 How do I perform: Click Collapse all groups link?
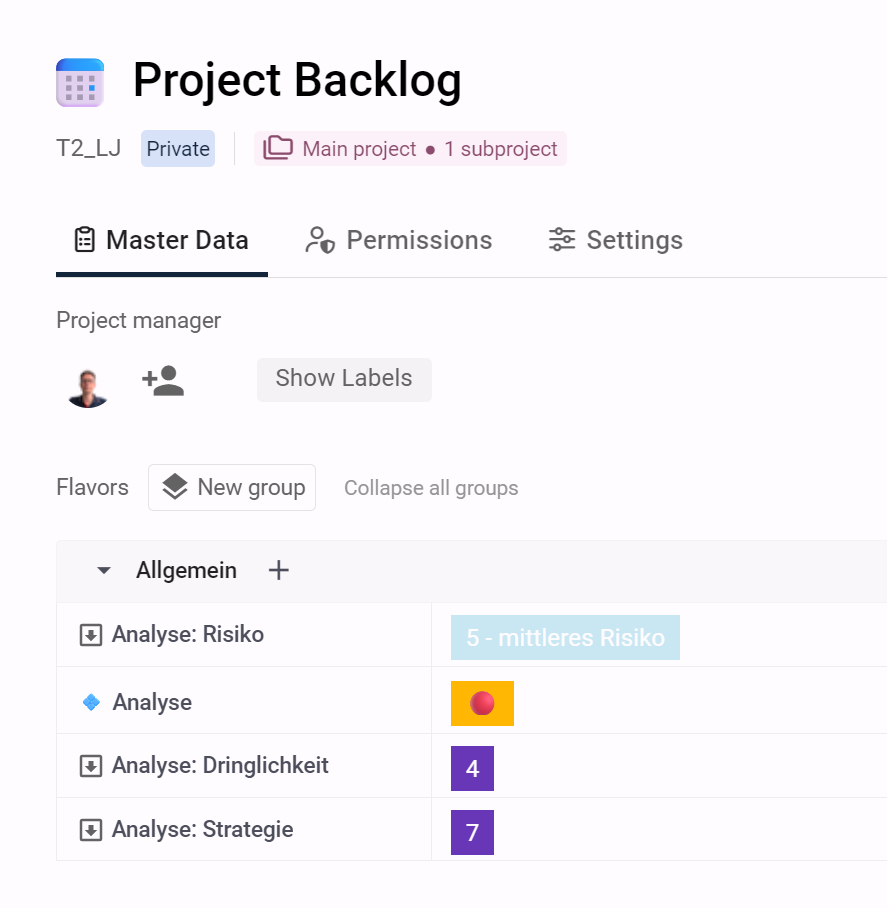tap(431, 488)
